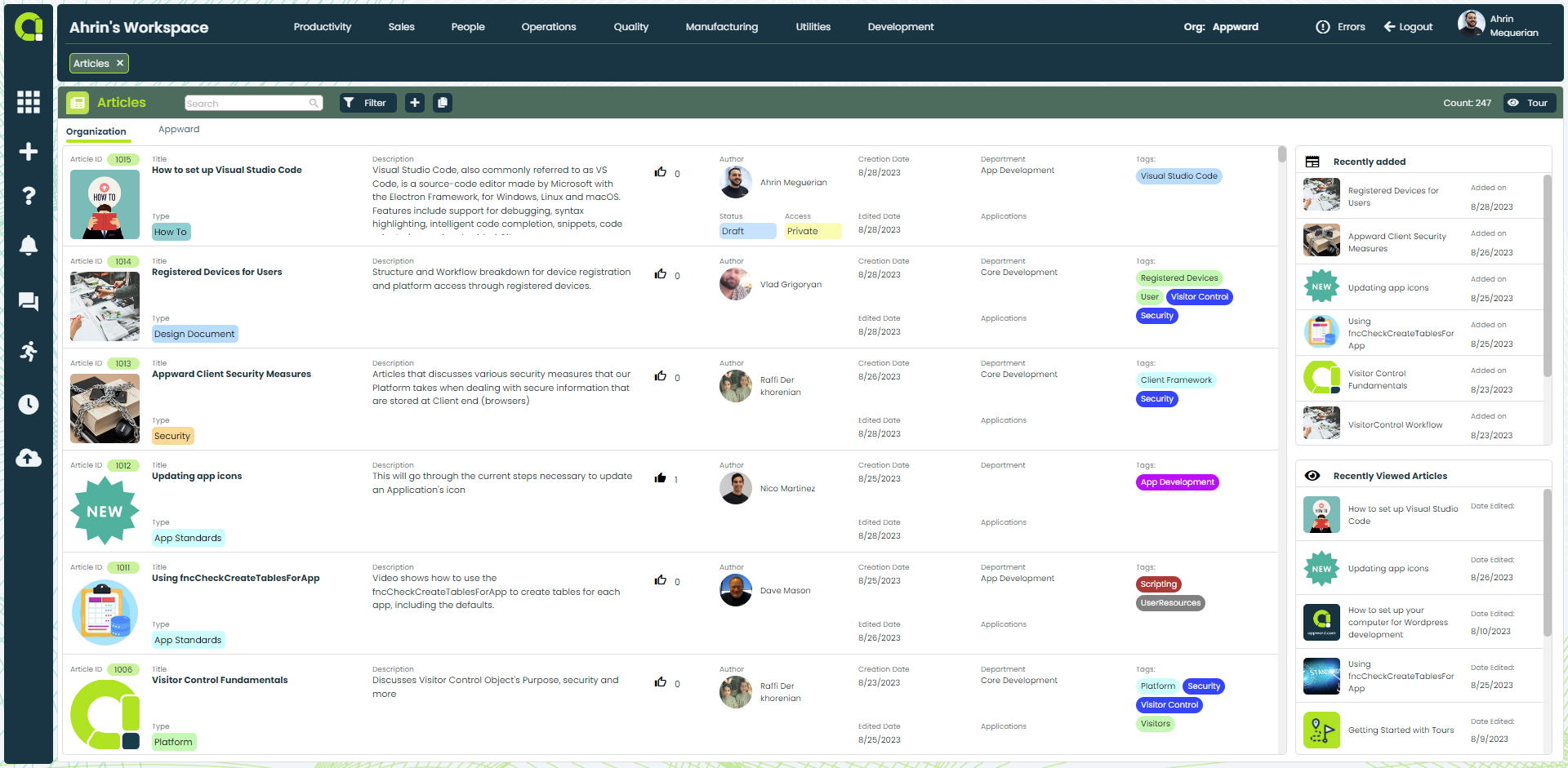Screen dimensions: 1568x768
Task: Click the Design Document type tag
Action: click(194, 334)
